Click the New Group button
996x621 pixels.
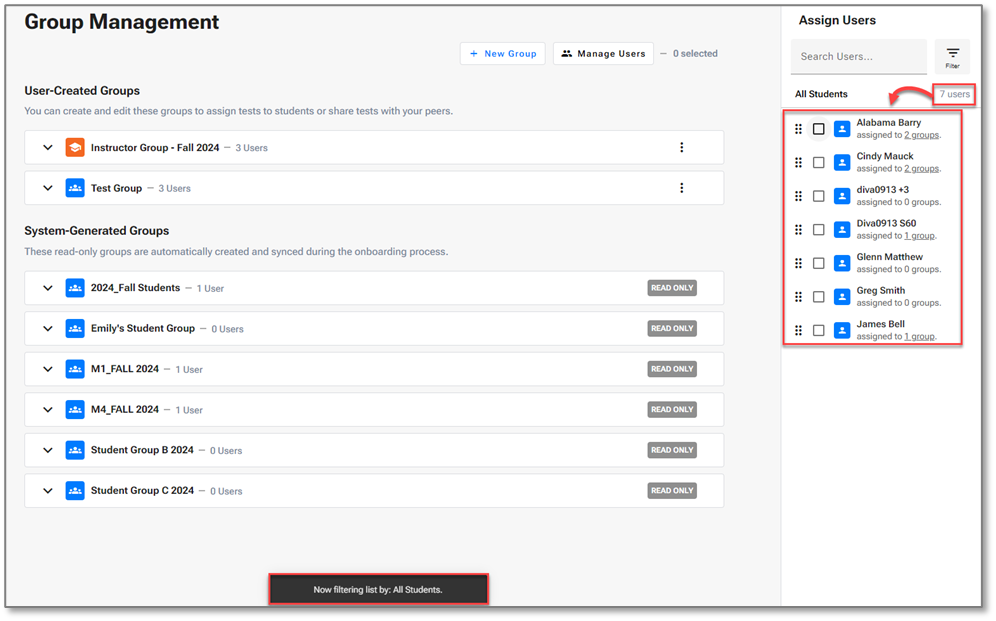pyautogui.click(x=503, y=54)
